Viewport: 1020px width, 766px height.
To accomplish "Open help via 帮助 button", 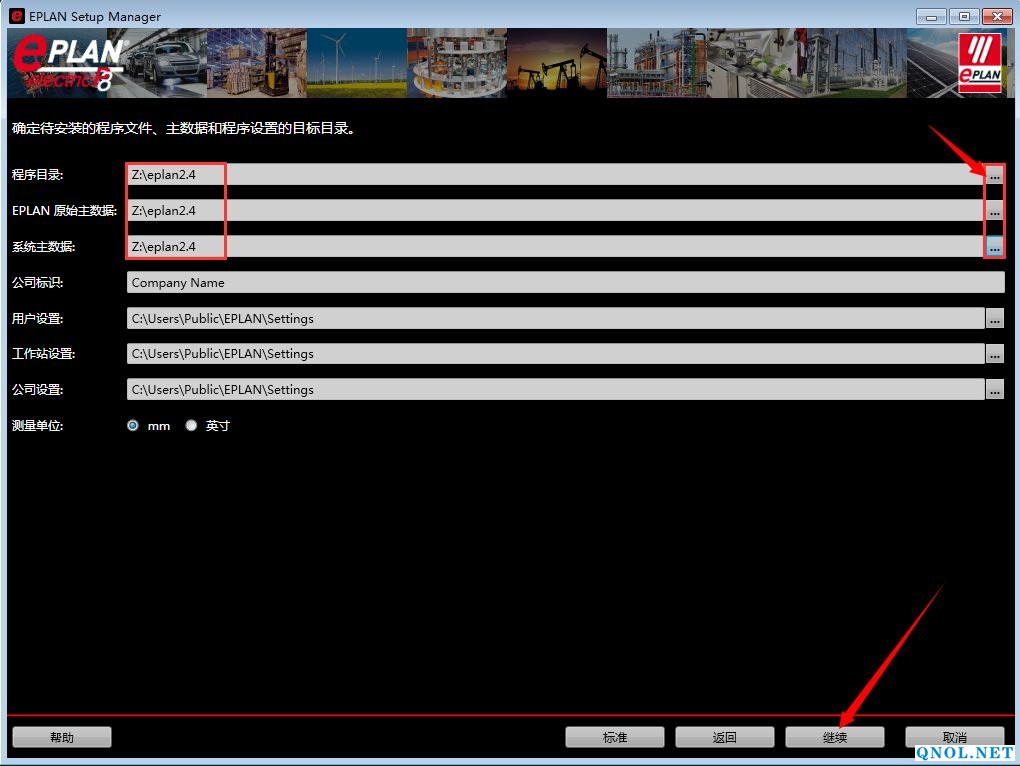I will tap(61, 737).
